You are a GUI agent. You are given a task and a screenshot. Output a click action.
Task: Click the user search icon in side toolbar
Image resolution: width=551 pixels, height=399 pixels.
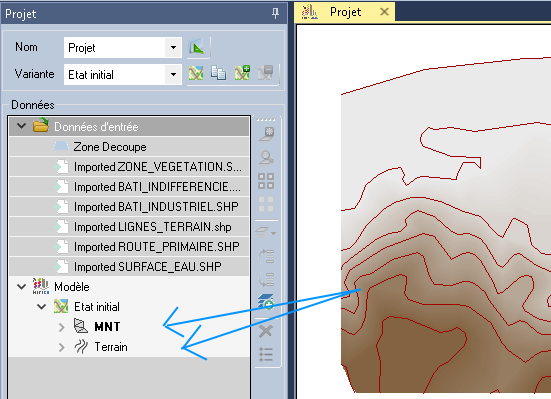point(266,157)
